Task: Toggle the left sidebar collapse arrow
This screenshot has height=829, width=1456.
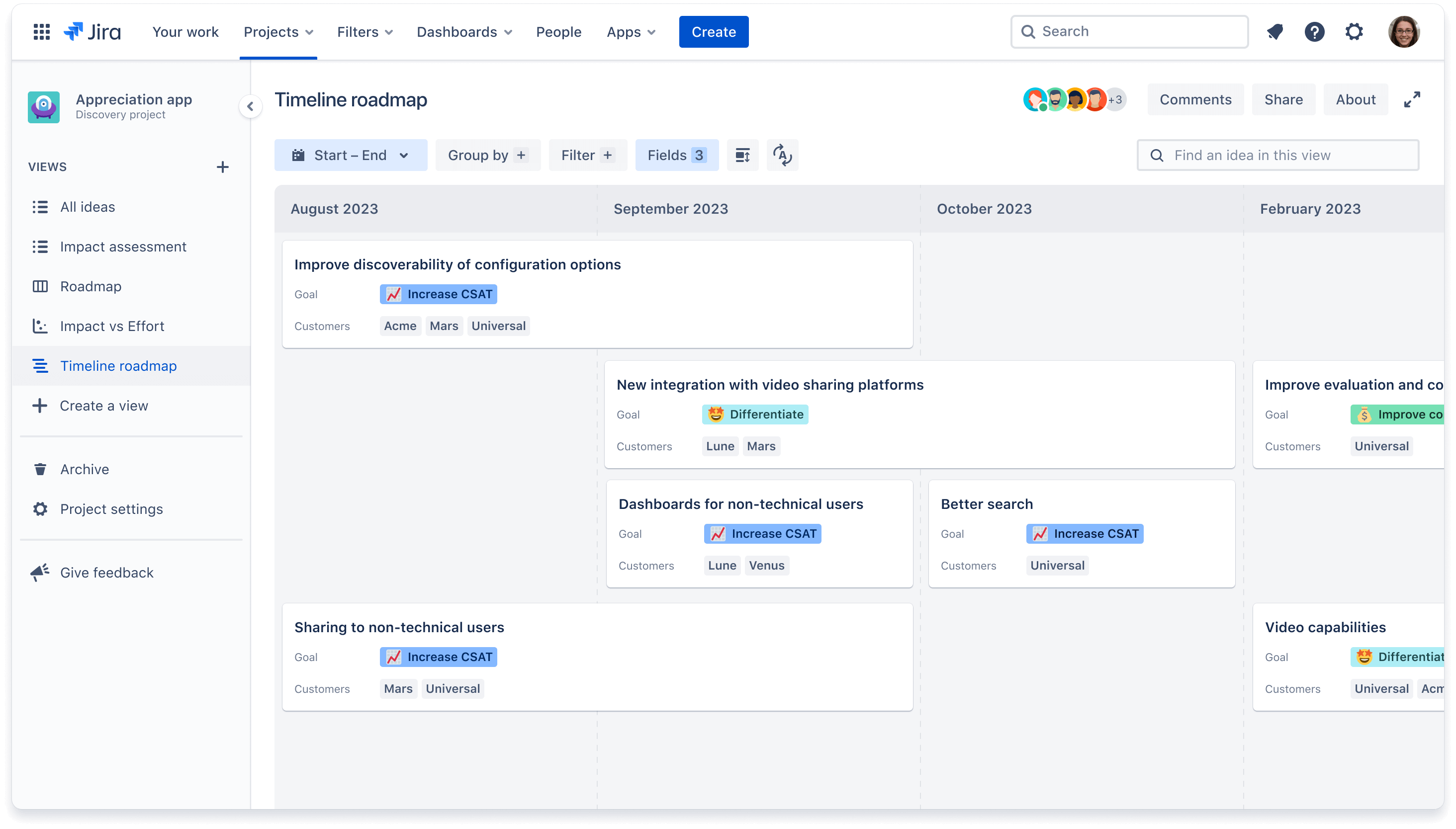Action: coord(251,106)
